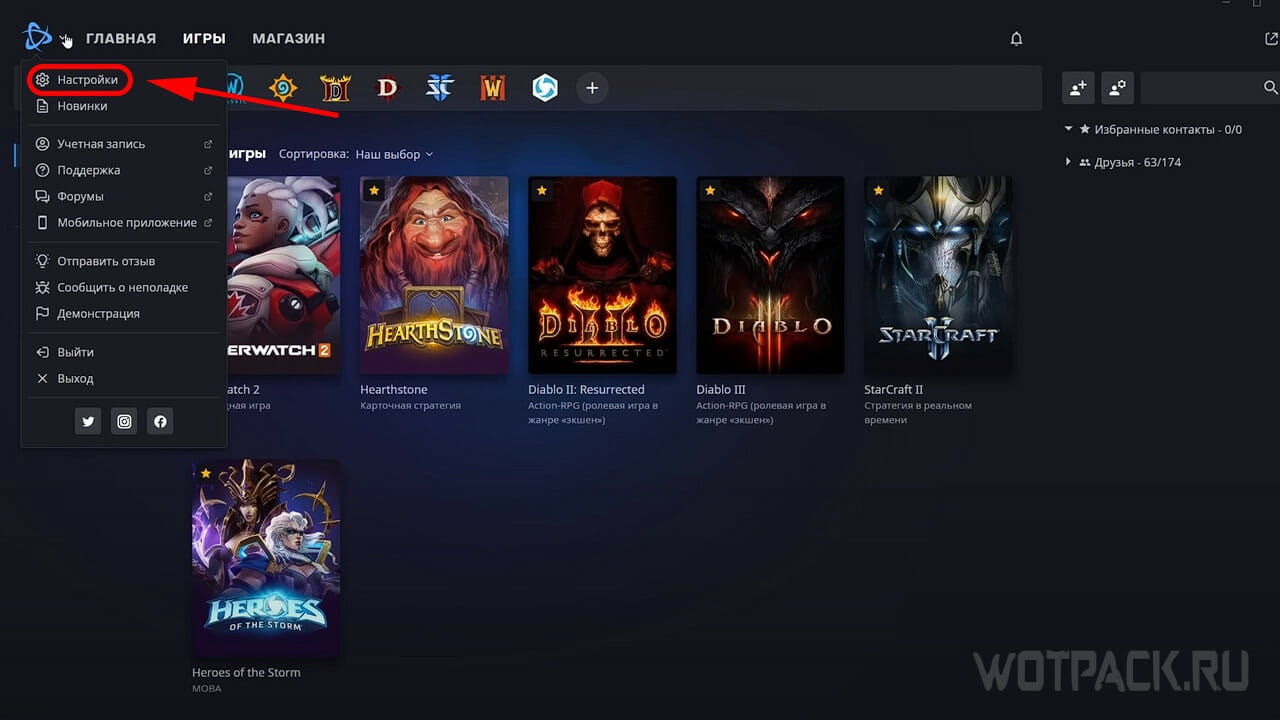Open the Instagram social link

coord(124,422)
